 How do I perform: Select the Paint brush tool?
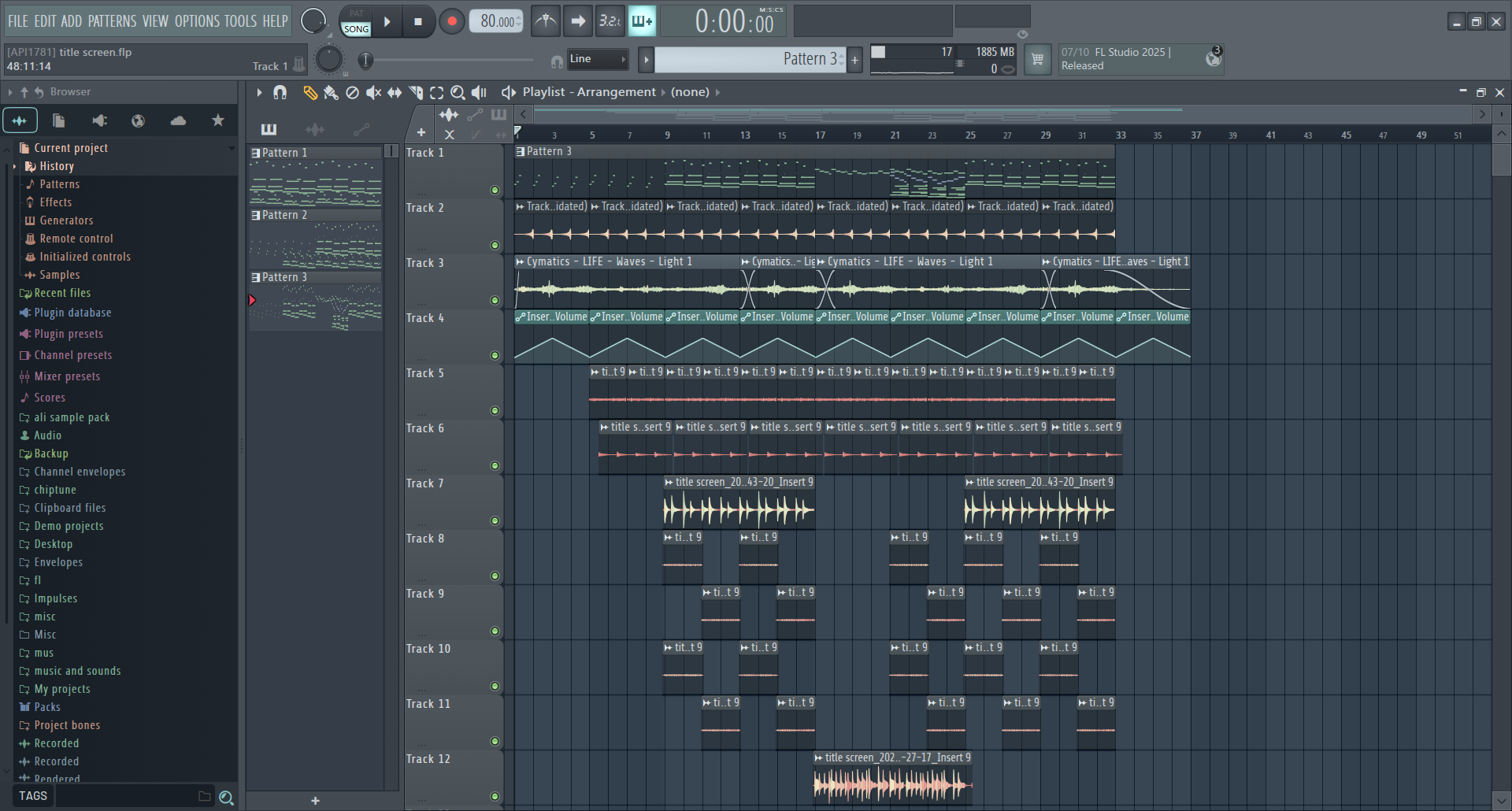pos(331,93)
